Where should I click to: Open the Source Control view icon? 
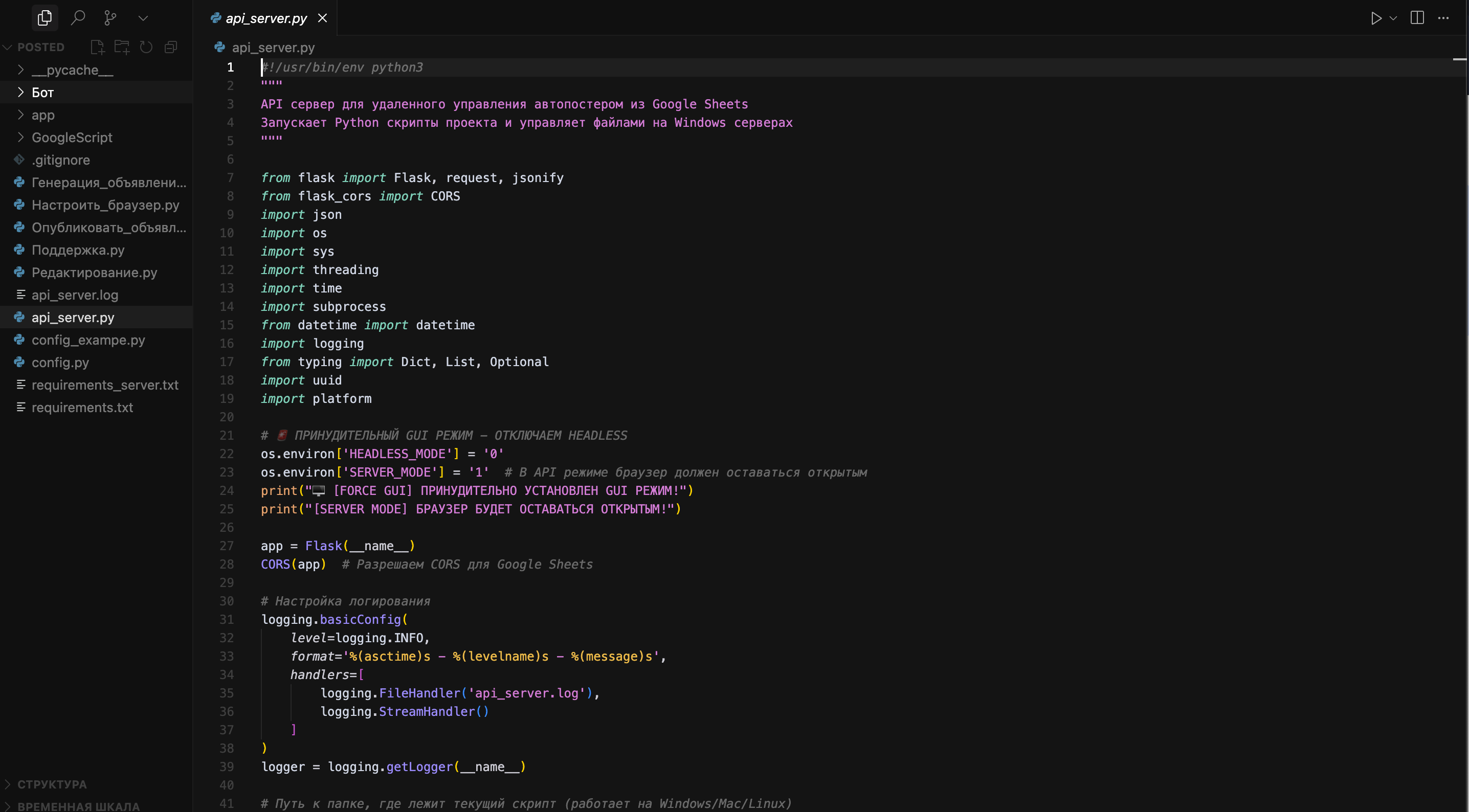click(110, 18)
